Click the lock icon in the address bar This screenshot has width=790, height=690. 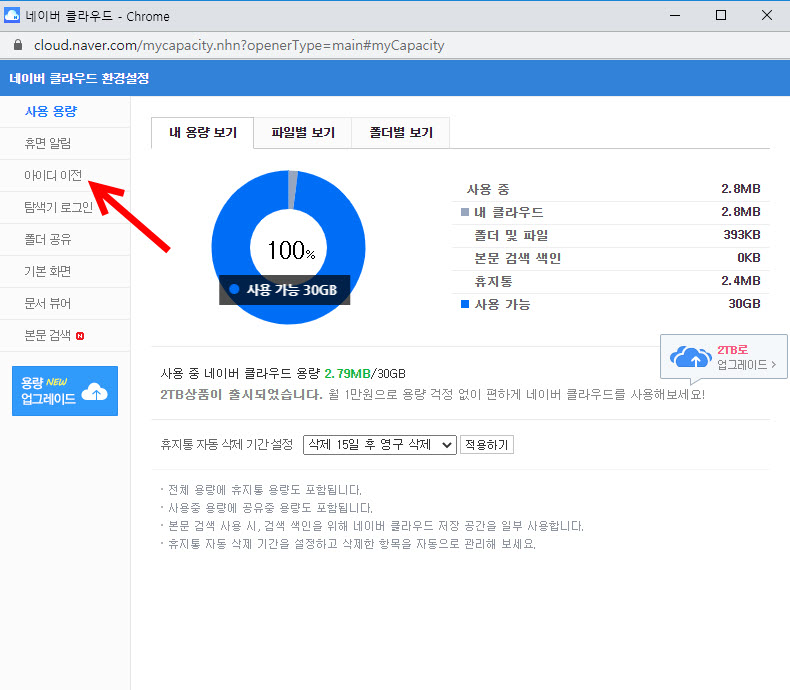tap(18, 45)
